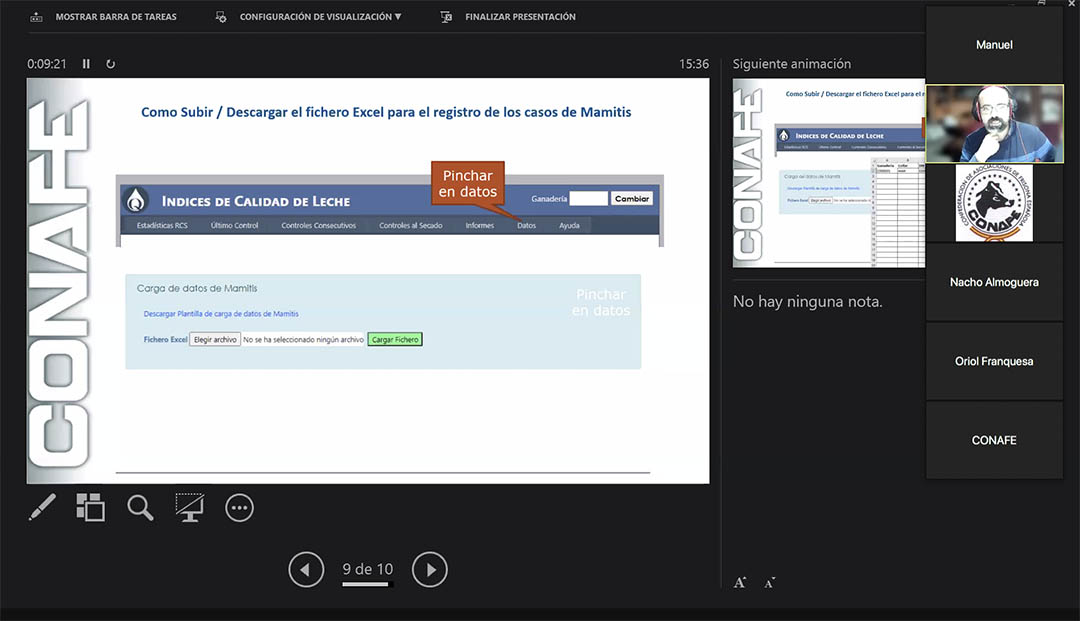
Task: Select Manuel participant tile
Action: [994, 45]
